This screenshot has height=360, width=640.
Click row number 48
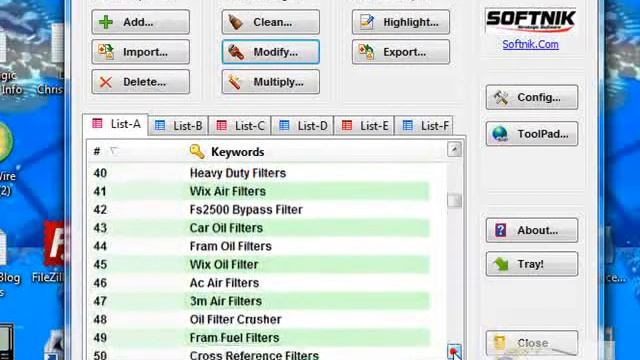[x=100, y=320]
